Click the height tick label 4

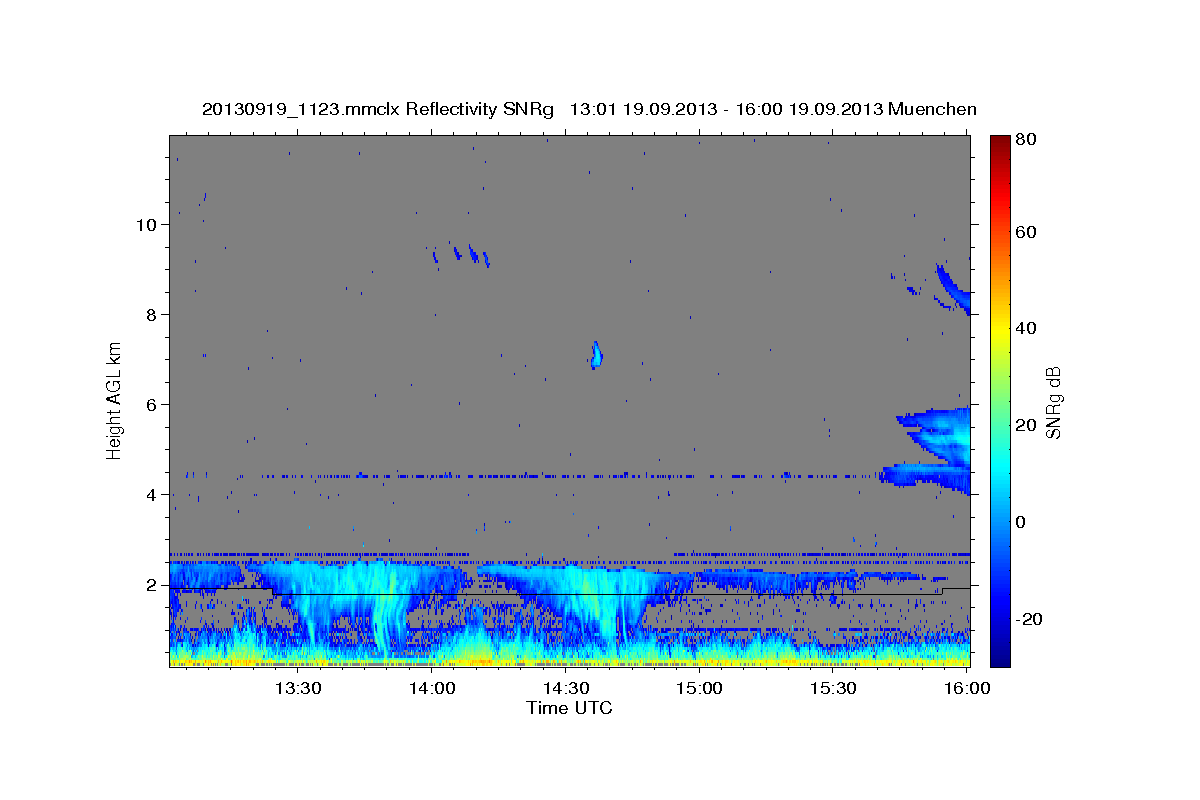(152, 495)
